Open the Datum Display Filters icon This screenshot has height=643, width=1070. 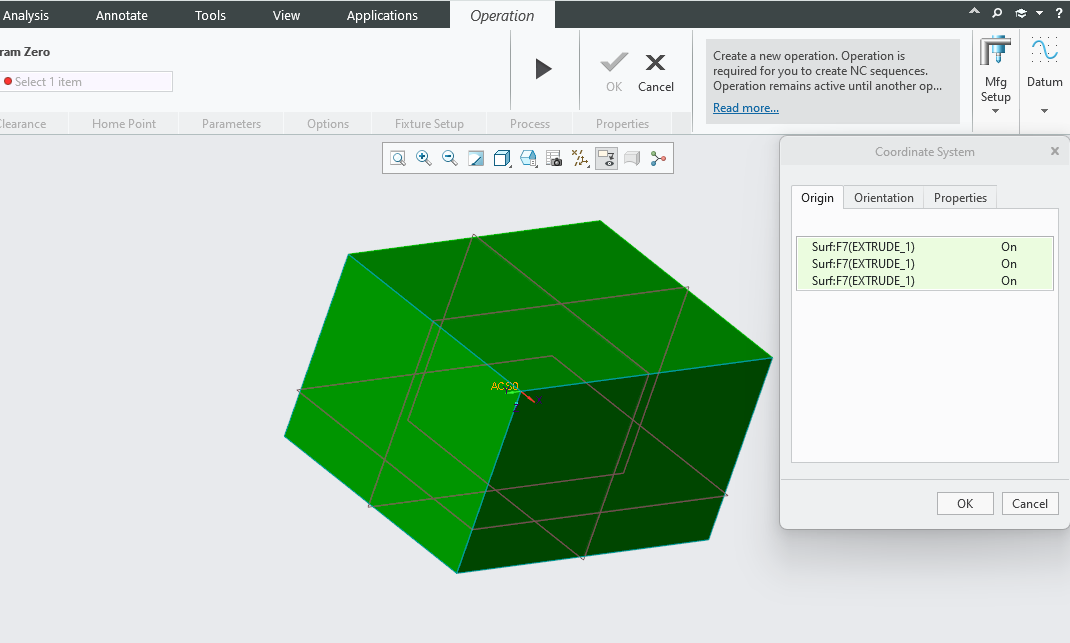580,158
